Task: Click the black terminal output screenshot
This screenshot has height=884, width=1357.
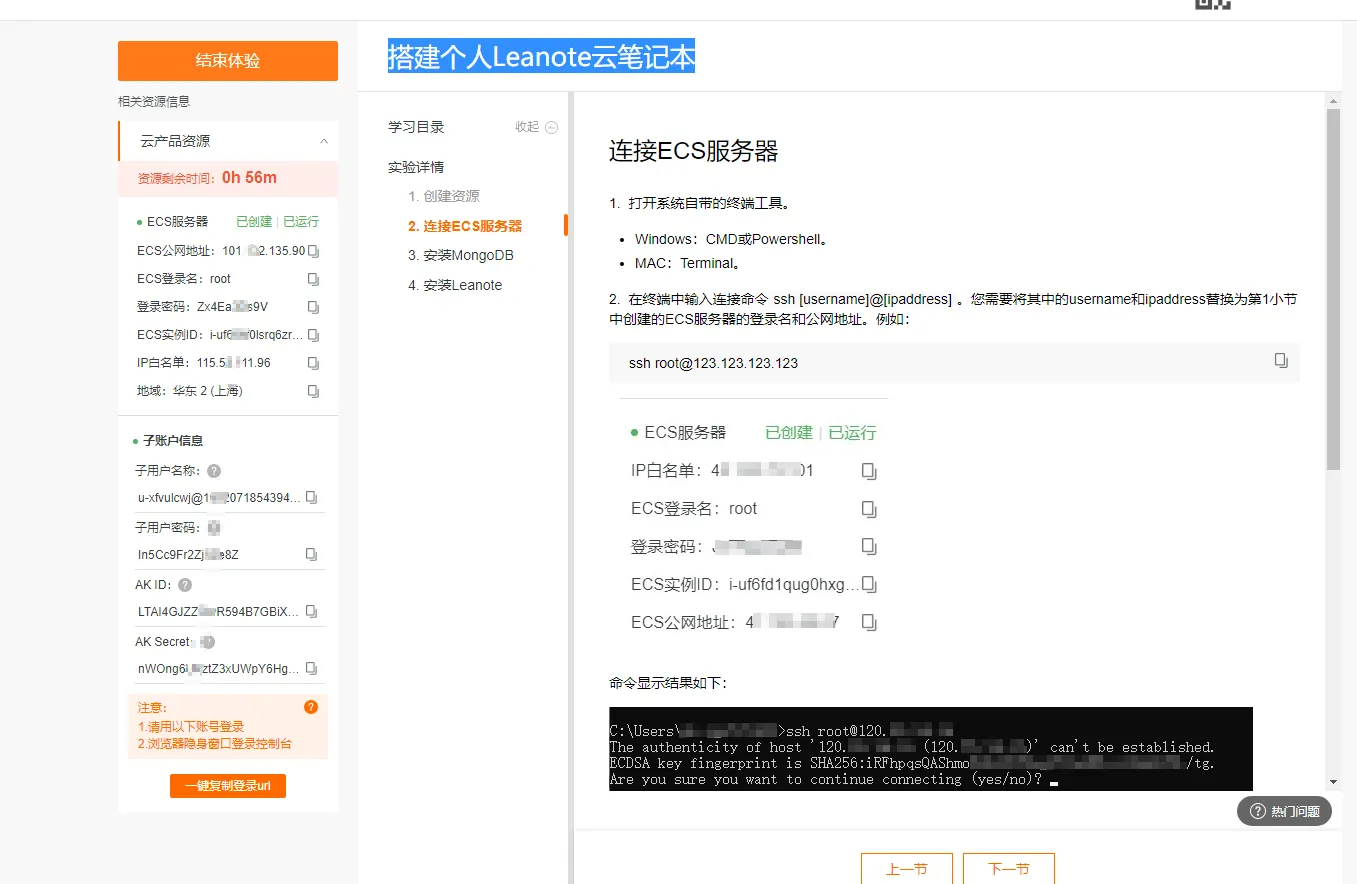Action: [x=931, y=749]
